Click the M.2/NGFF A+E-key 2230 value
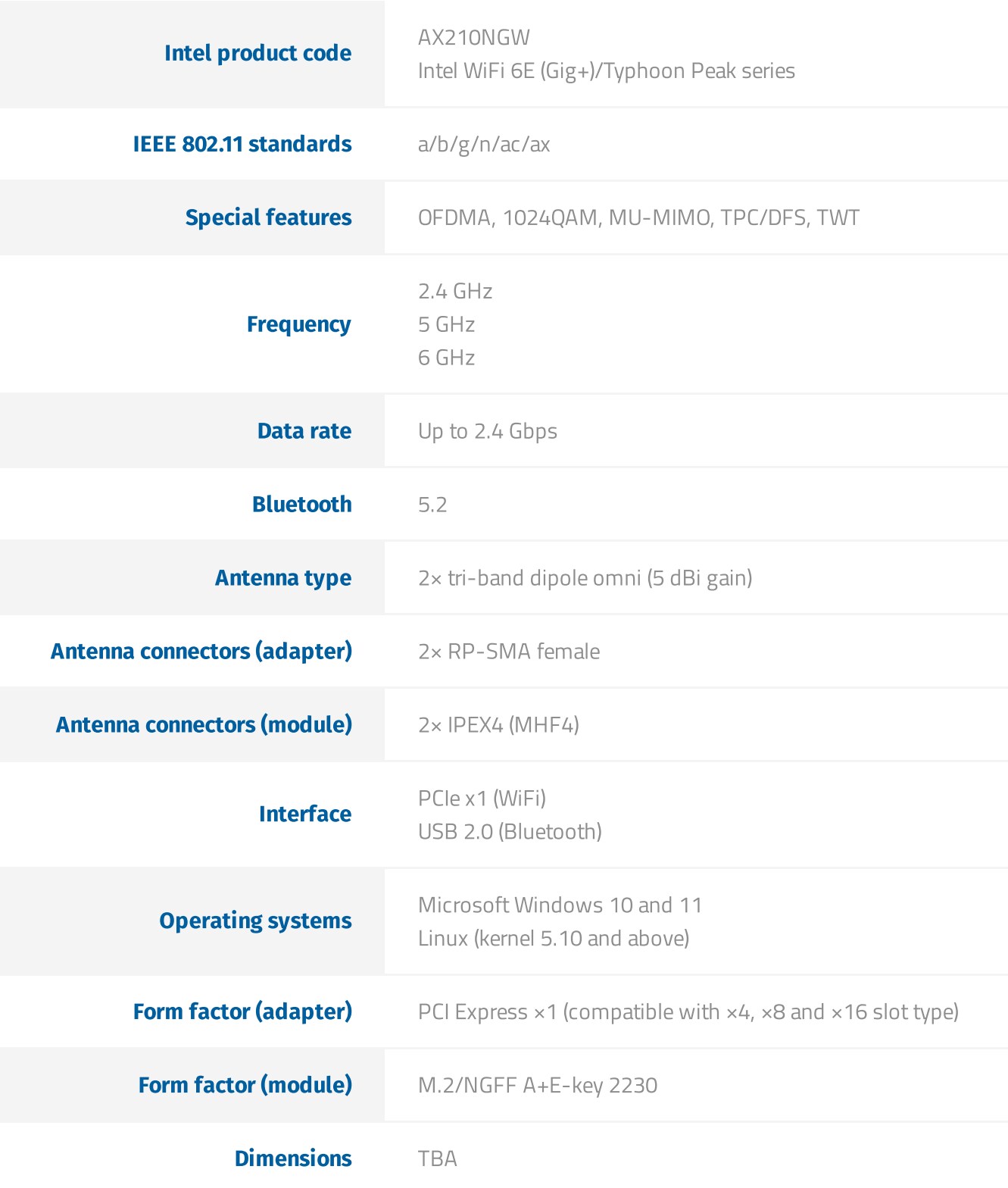 click(x=538, y=1086)
